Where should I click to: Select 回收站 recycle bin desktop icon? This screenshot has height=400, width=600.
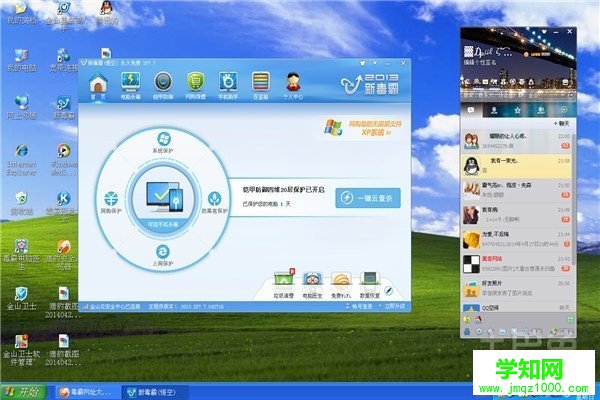coord(21,203)
